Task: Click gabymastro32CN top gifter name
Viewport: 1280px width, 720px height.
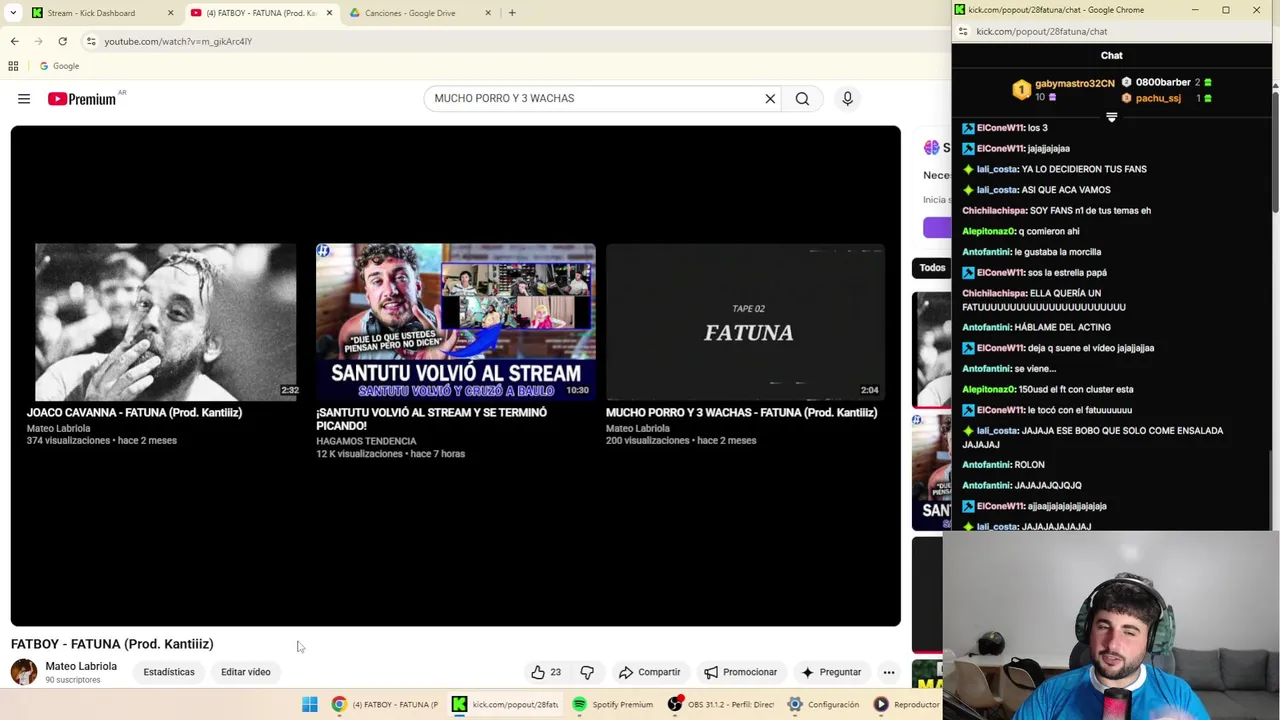Action: (1074, 83)
